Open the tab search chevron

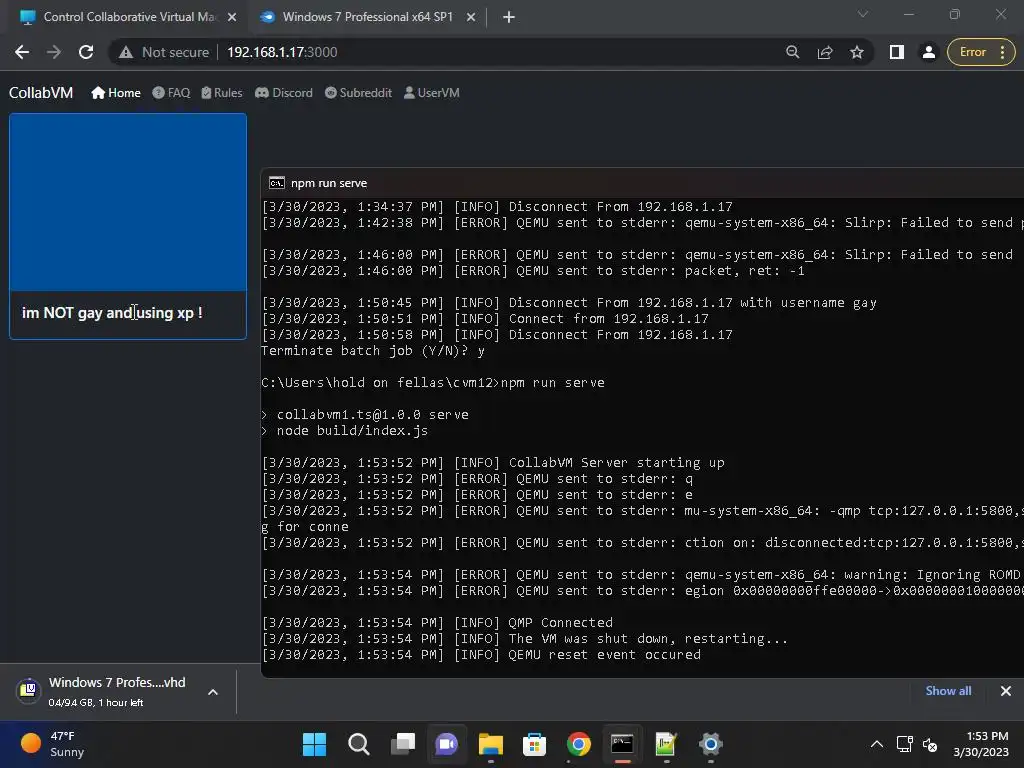(863, 14)
